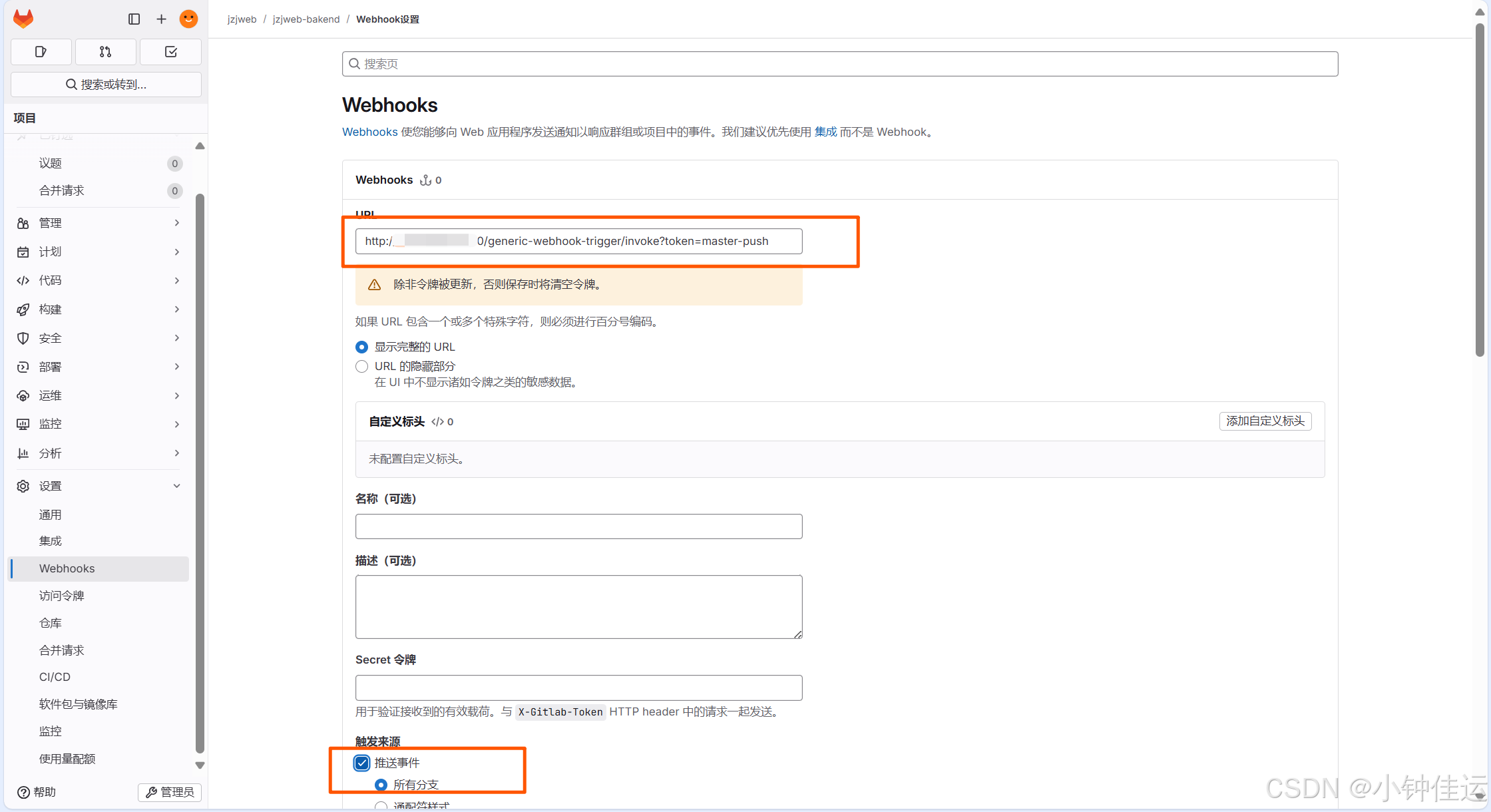This screenshot has height=812, width=1491.
Task: Collapse the 设置 menu chevron
Action: click(177, 486)
